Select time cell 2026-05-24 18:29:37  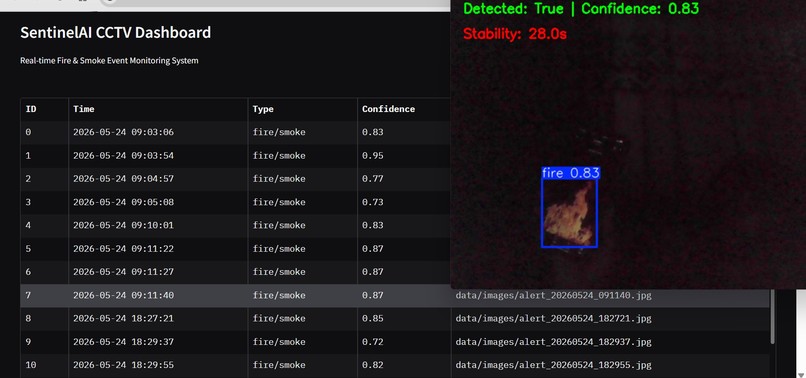click(x=158, y=342)
